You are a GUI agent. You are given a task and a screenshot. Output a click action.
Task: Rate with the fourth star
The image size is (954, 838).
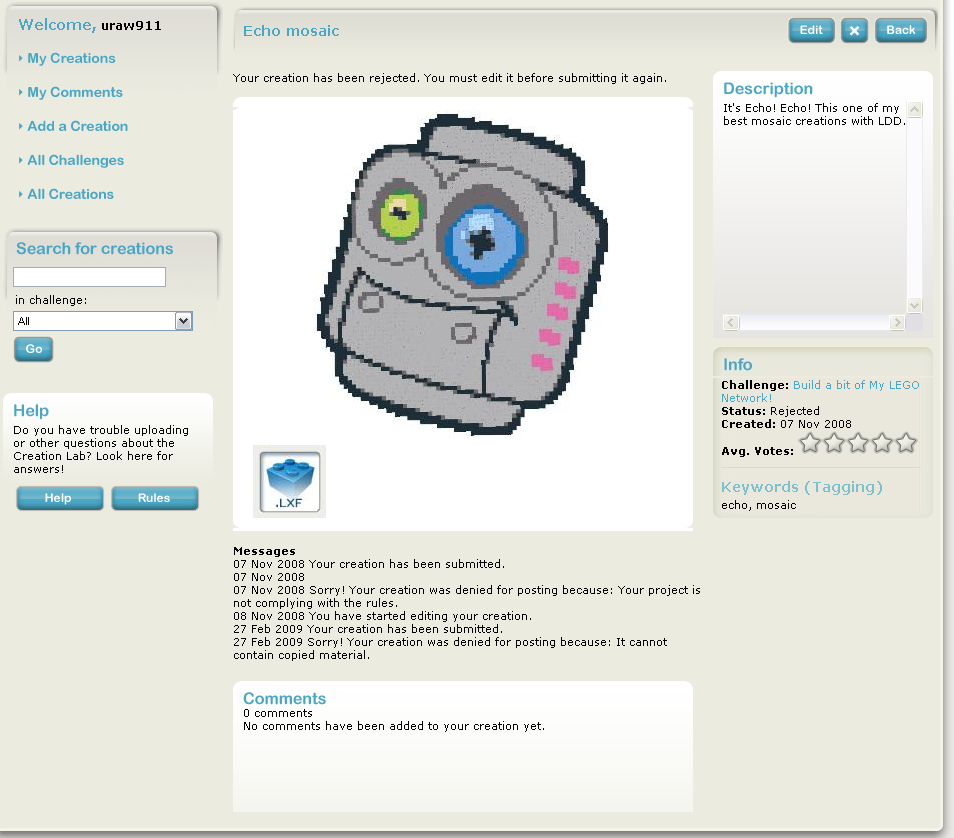[882, 443]
